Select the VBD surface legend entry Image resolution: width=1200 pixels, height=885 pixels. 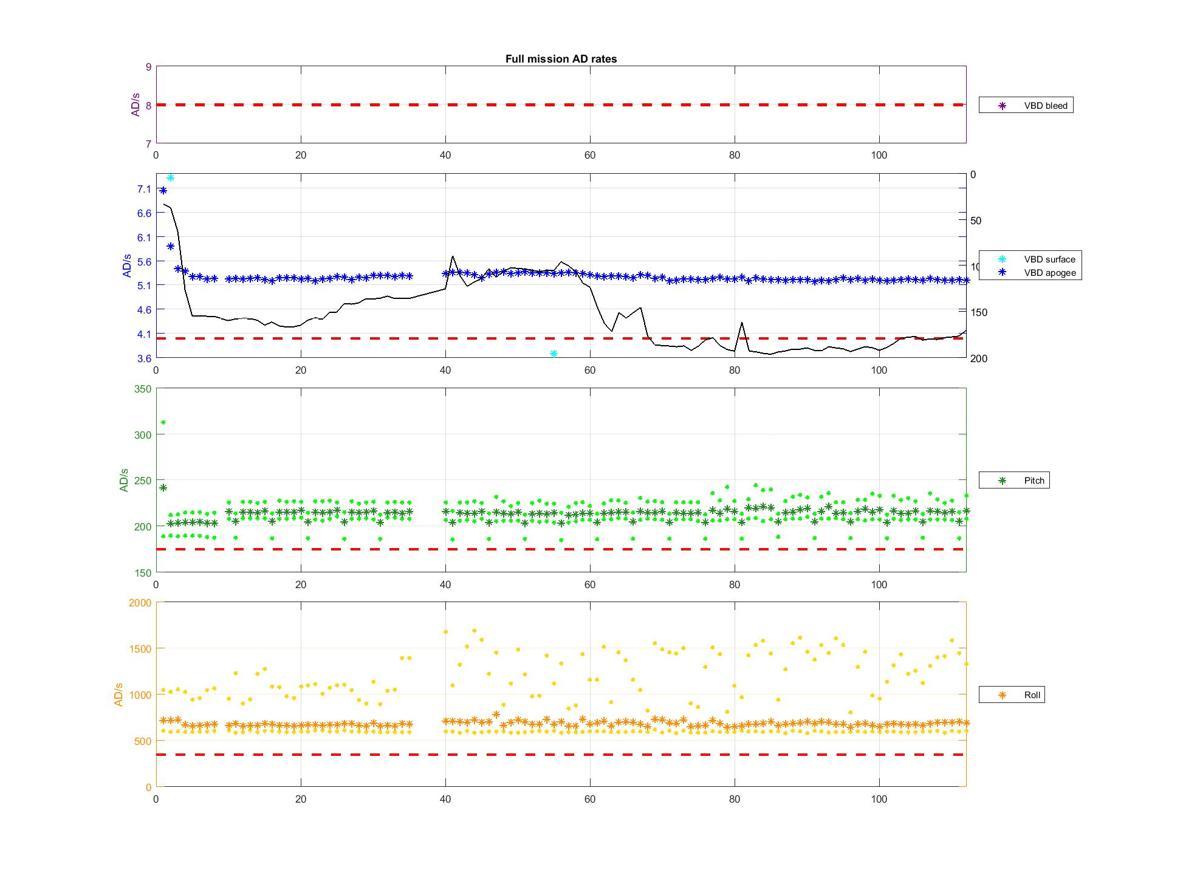(1031, 259)
